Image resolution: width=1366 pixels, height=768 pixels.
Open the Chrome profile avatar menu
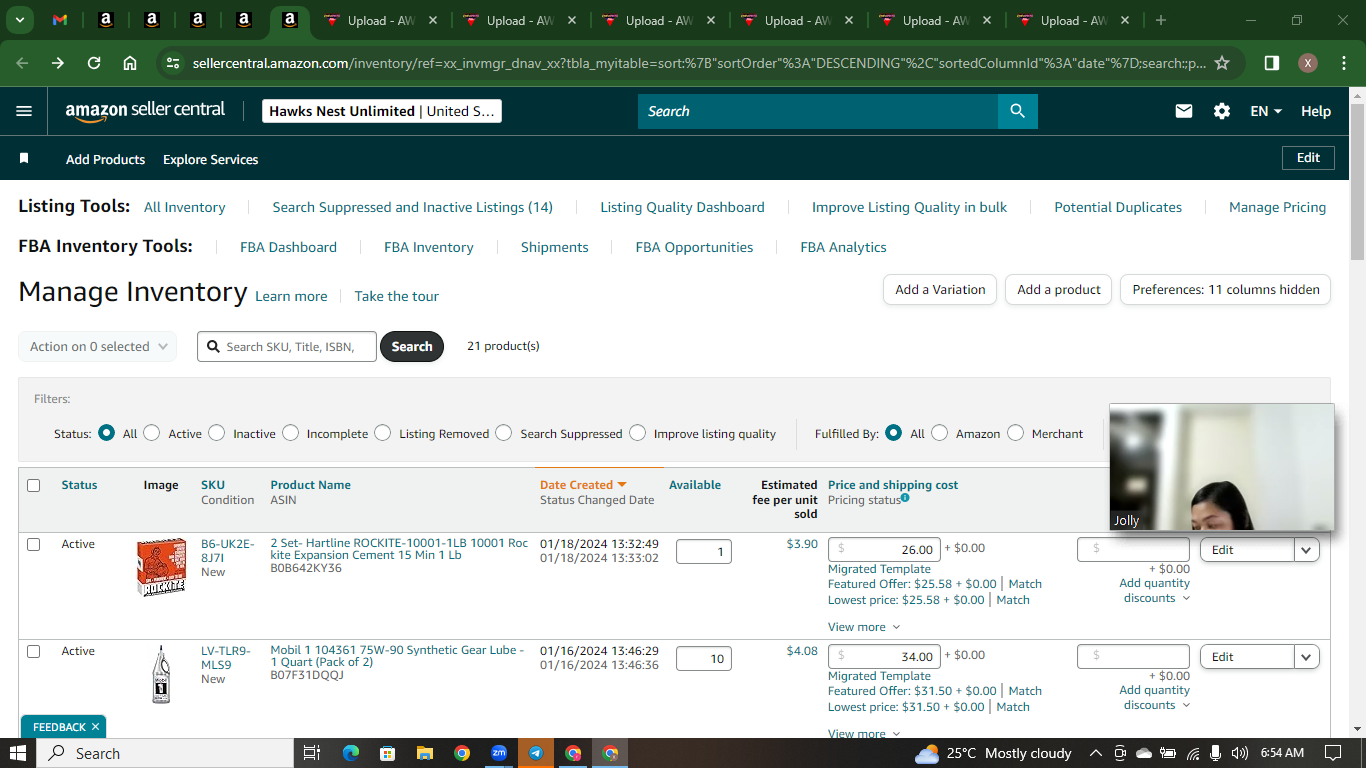tap(1308, 63)
